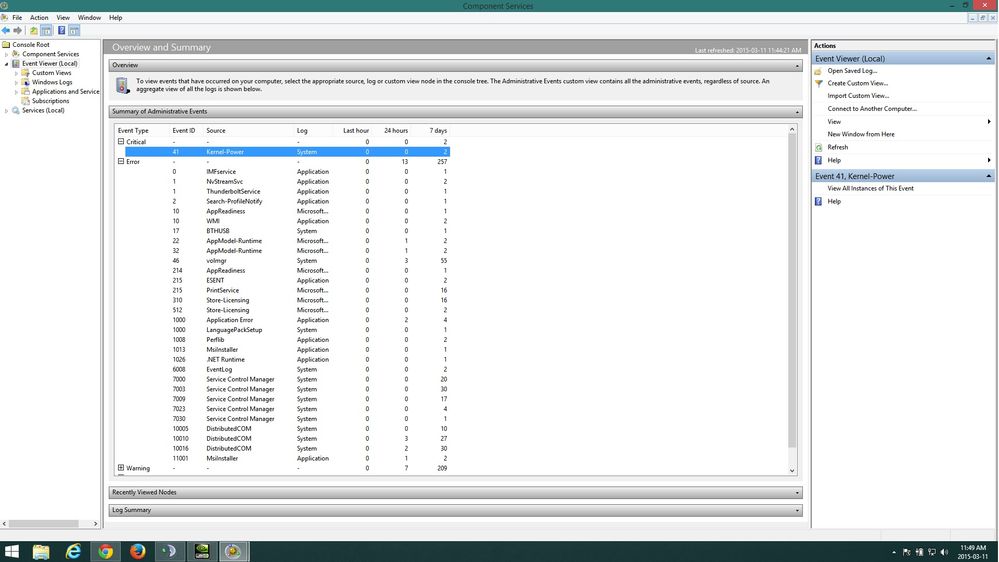Click the Services (Local) gear icon

click(16, 110)
